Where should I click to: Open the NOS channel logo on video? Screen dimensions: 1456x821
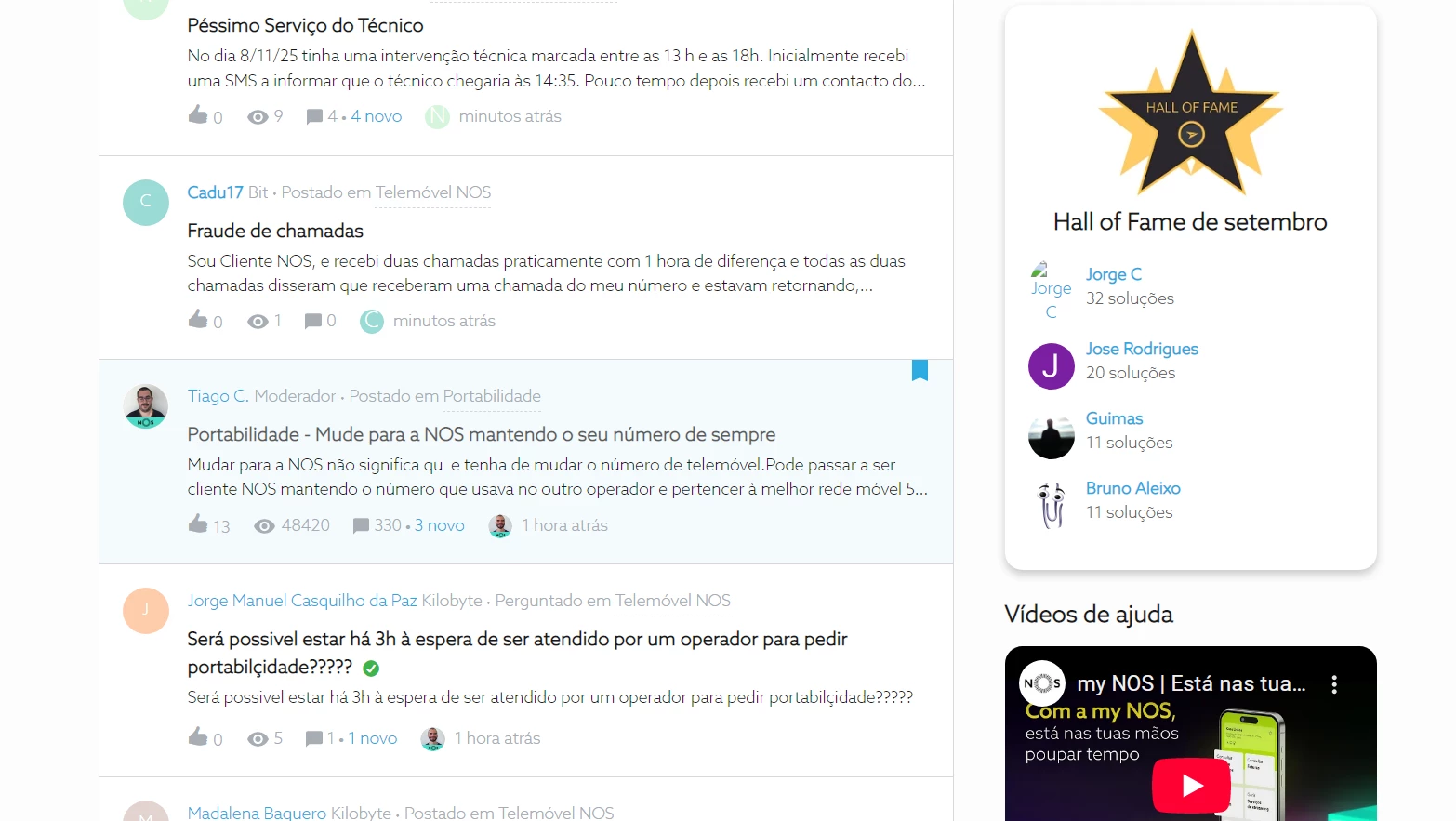coord(1042,683)
